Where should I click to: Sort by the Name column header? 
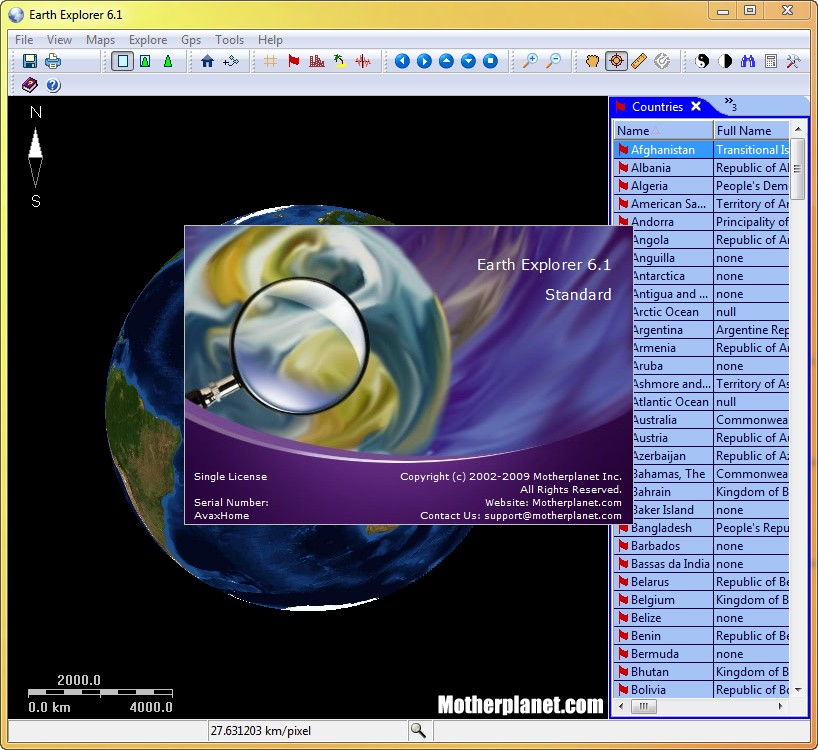[x=663, y=130]
